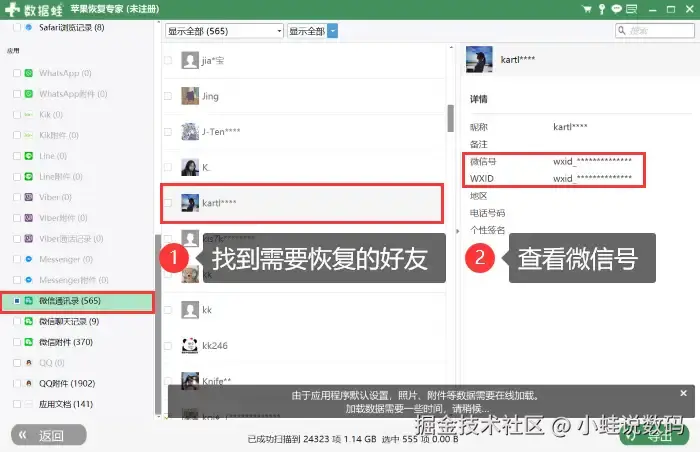Tick the checkbox for contact jia*宝
Viewport: 700px width, 452px height.
click(168, 60)
